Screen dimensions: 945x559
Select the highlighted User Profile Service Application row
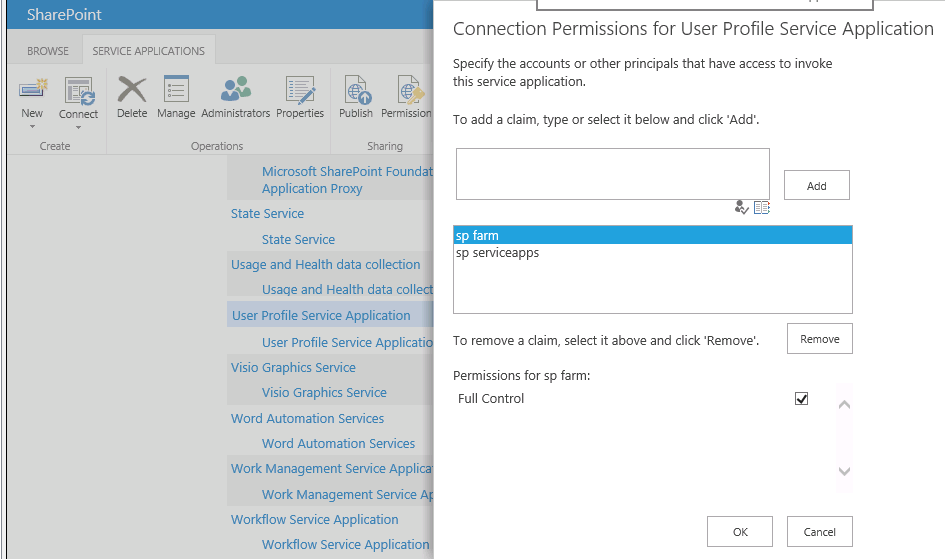coord(330,315)
